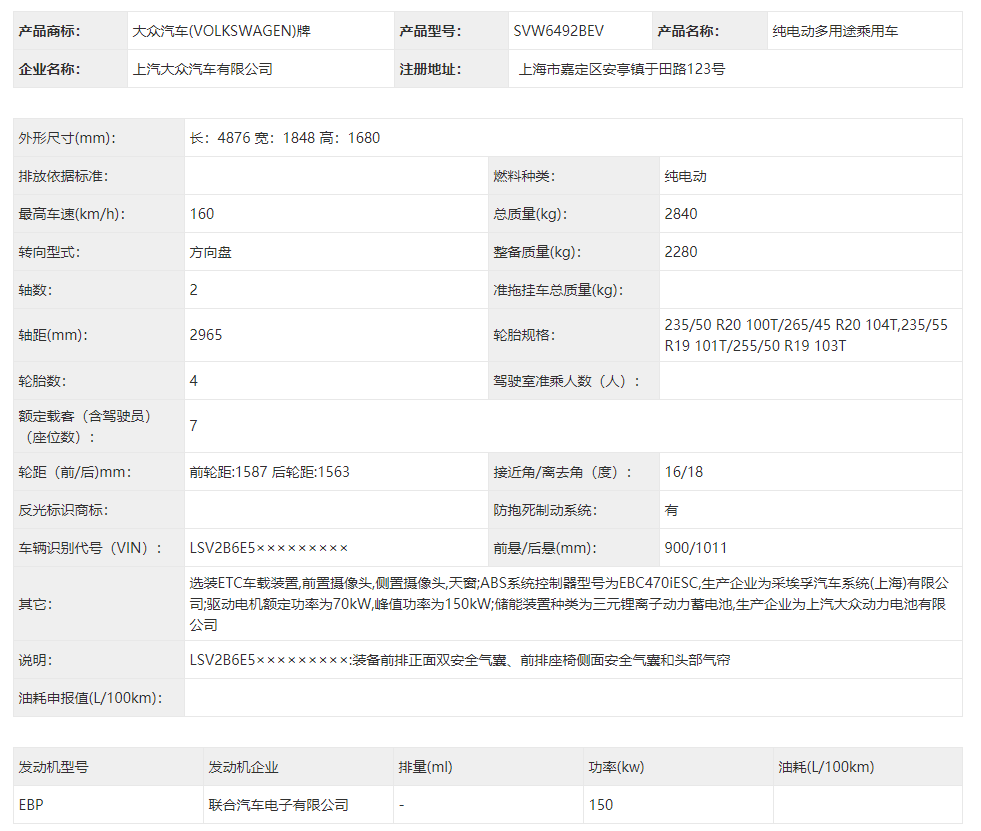
Task: Select the 说明 row label
Action: tap(36, 660)
